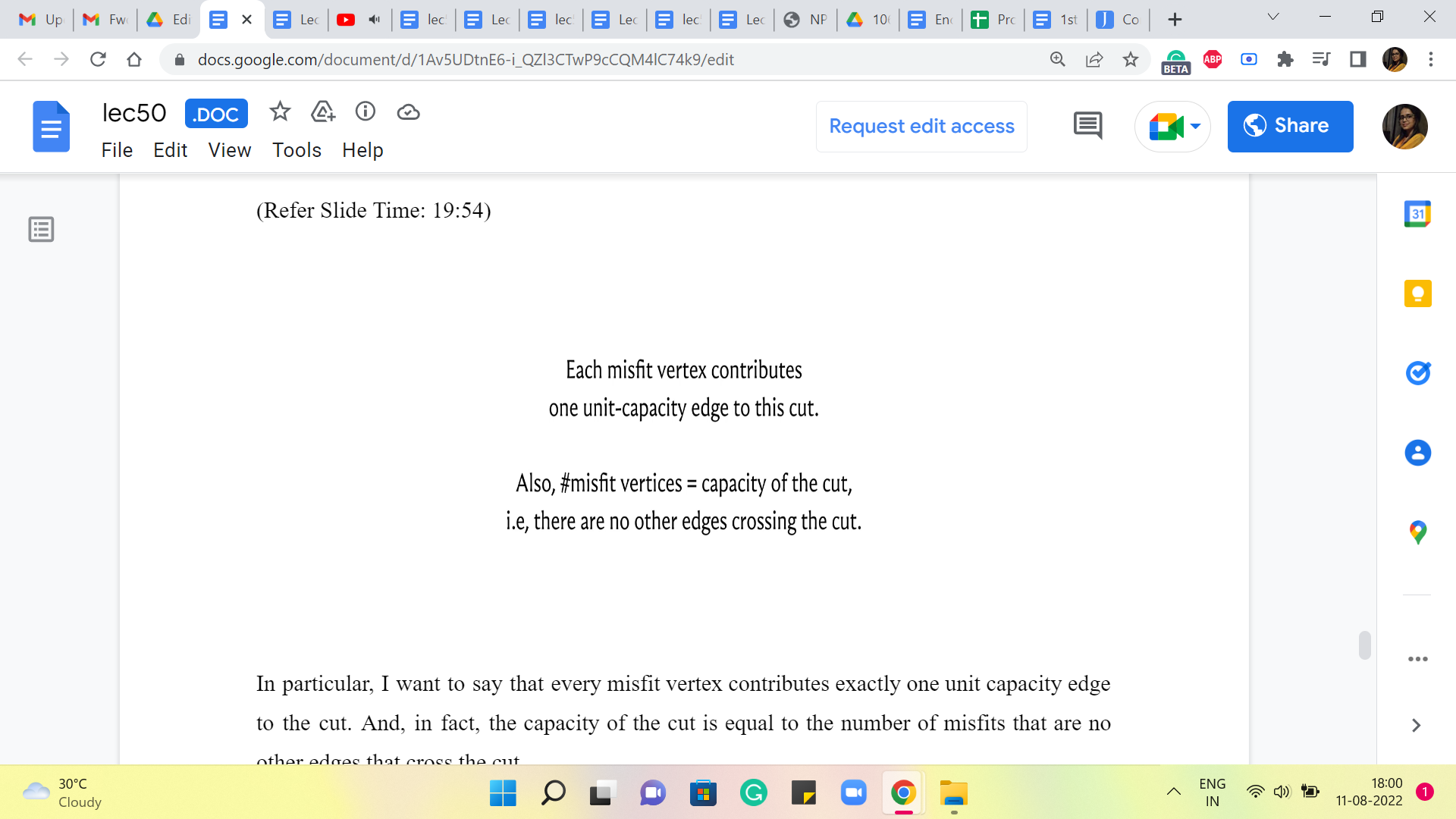Click the Add to Drive icon
The height and width of the screenshot is (819, 1456).
click(x=323, y=112)
